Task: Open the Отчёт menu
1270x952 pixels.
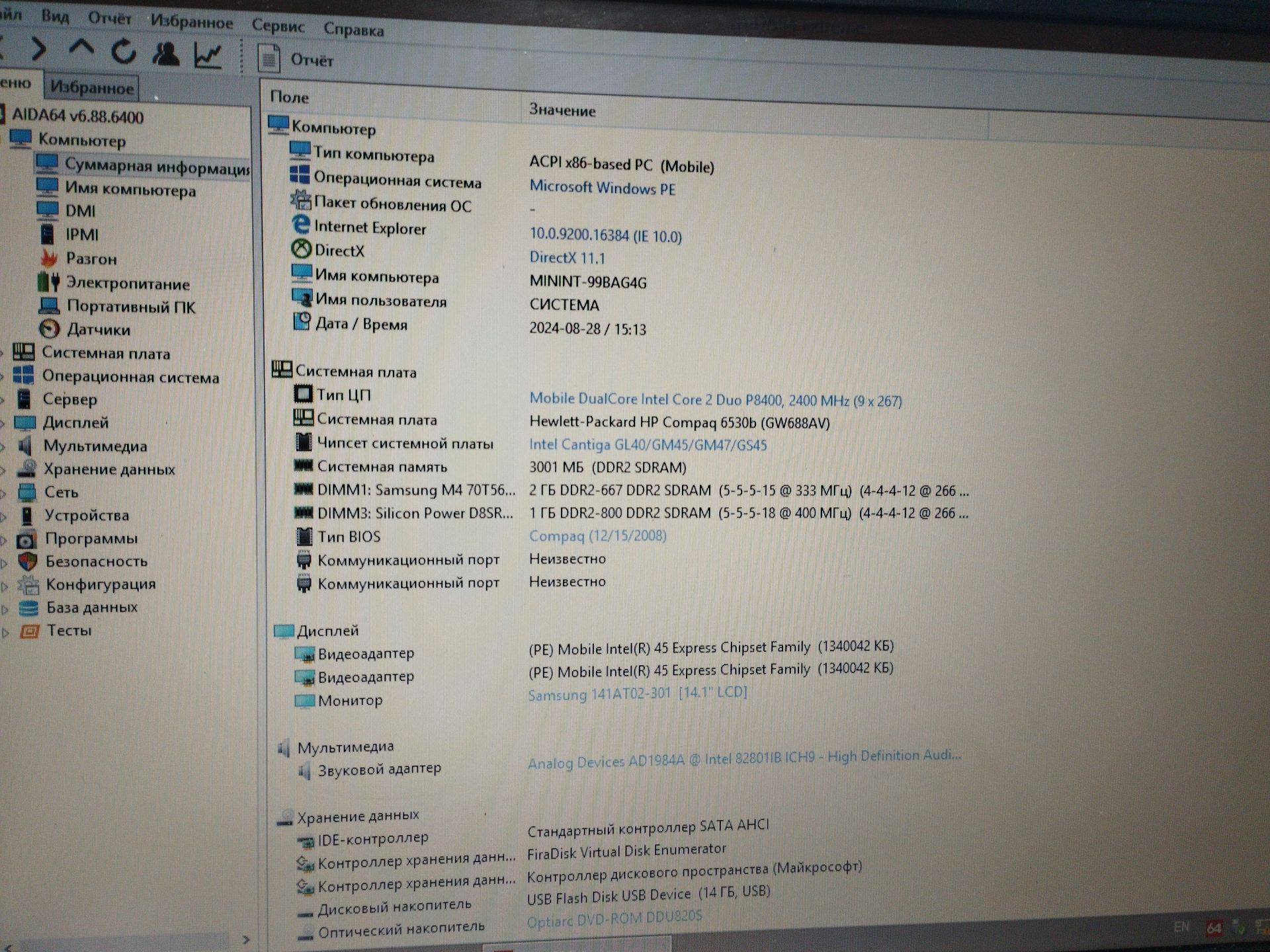Action: coord(110,19)
